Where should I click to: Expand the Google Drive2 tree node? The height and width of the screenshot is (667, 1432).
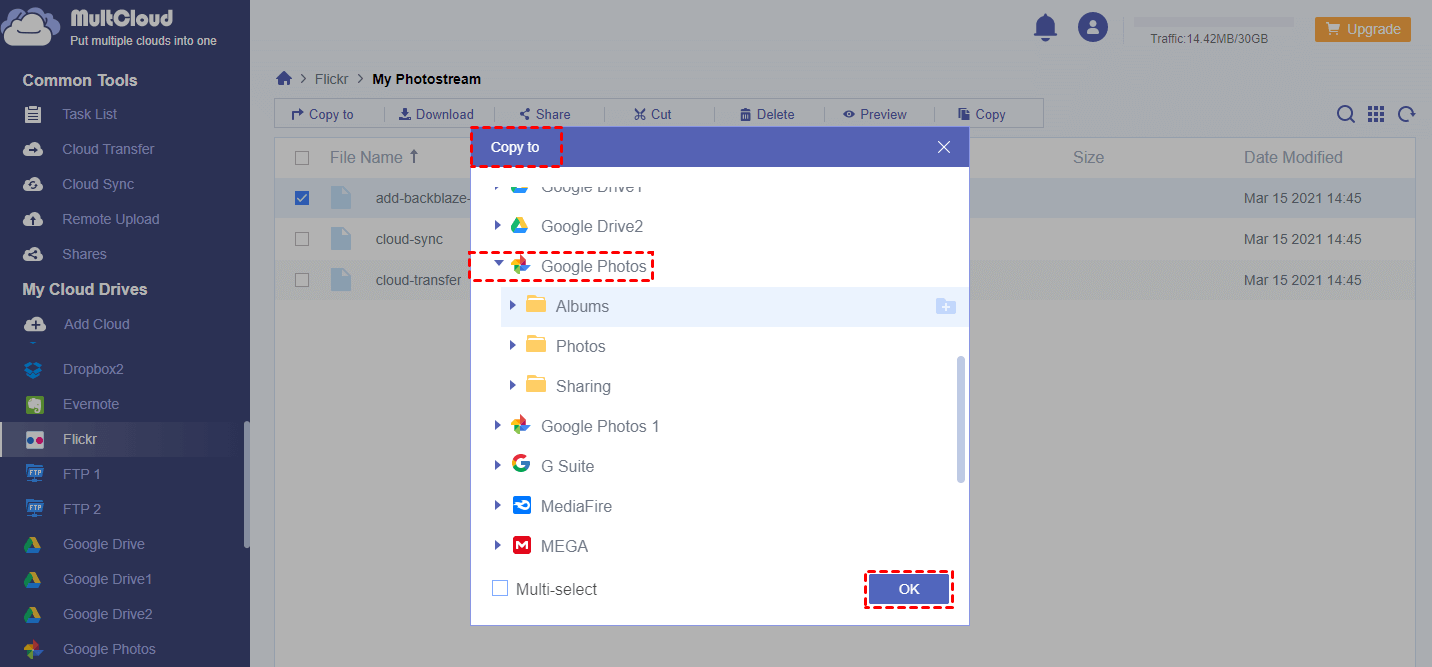(497, 225)
